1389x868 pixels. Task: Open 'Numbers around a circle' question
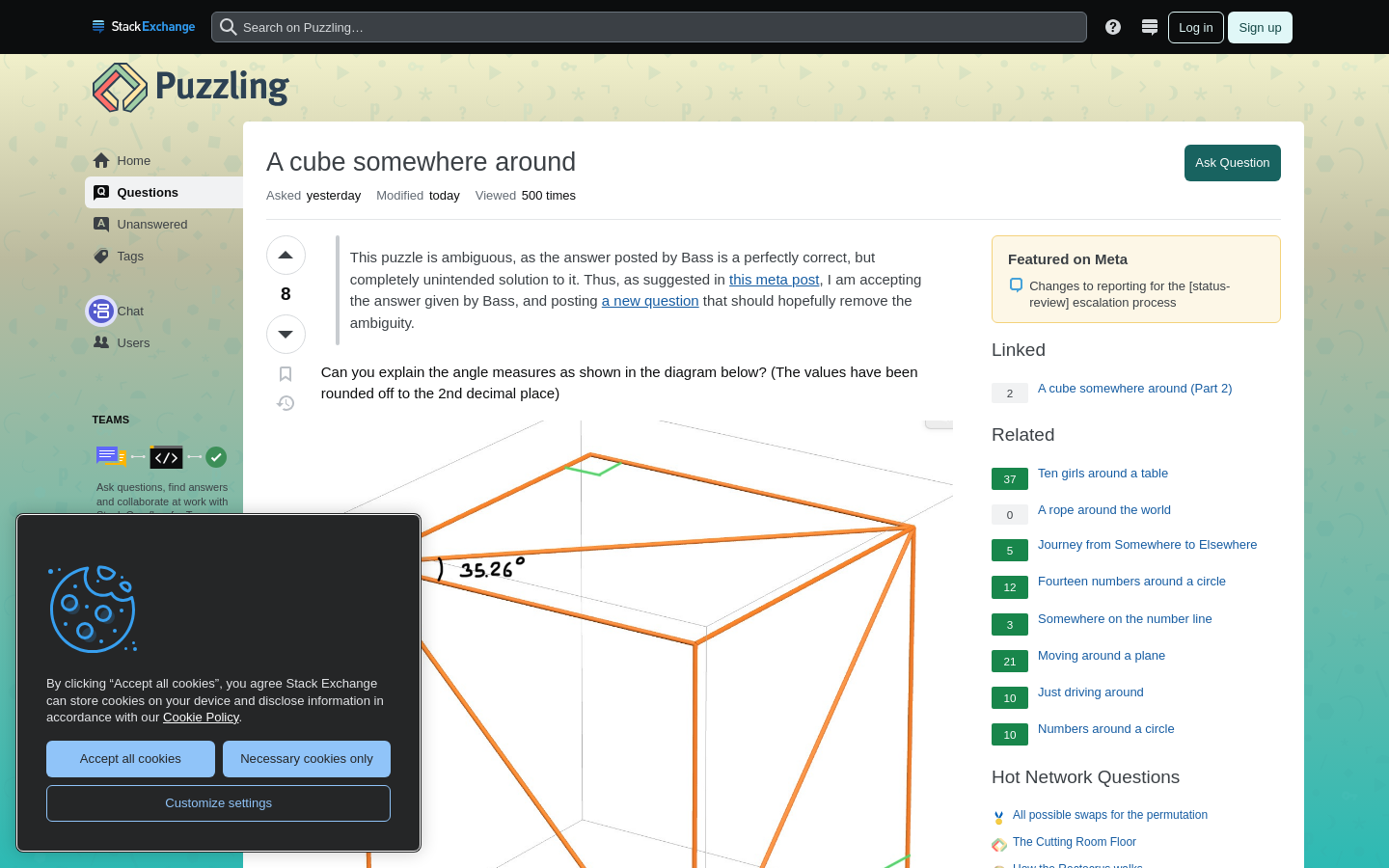coord(1106,729)
